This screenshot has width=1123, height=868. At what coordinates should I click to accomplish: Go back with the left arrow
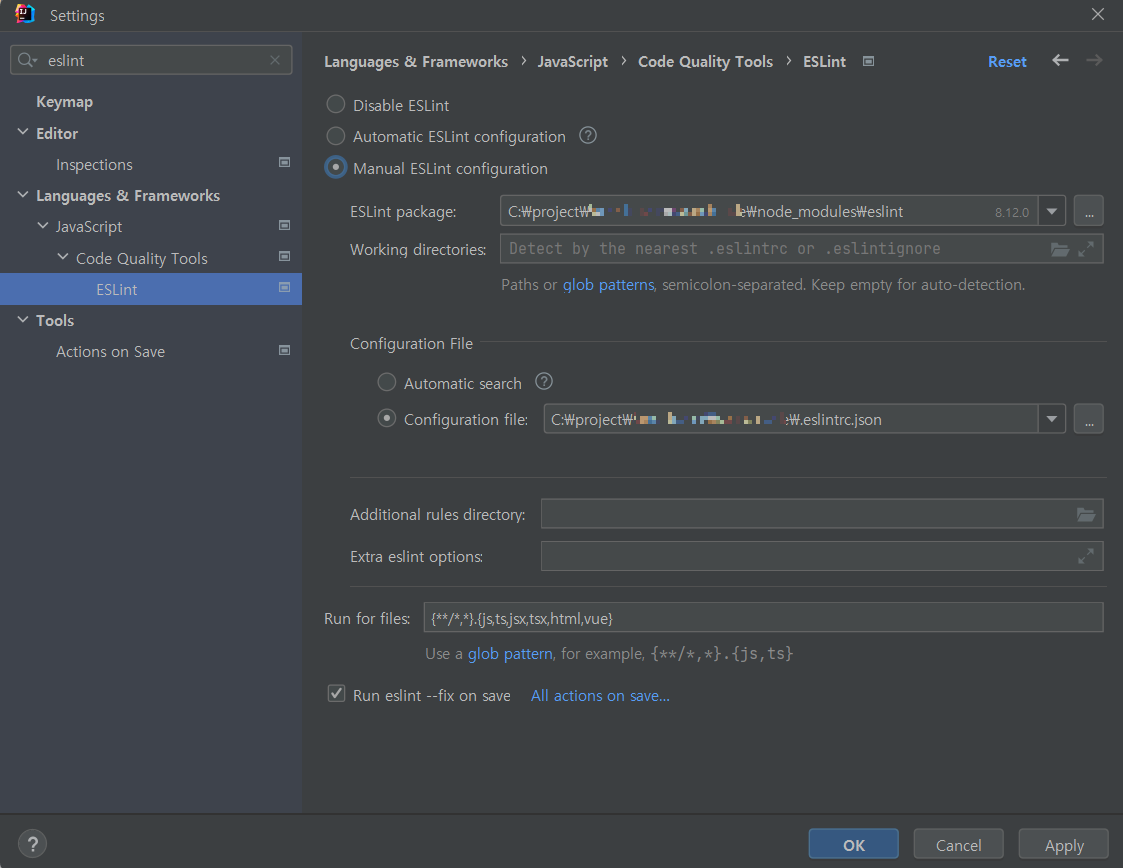coord(1060,61)
